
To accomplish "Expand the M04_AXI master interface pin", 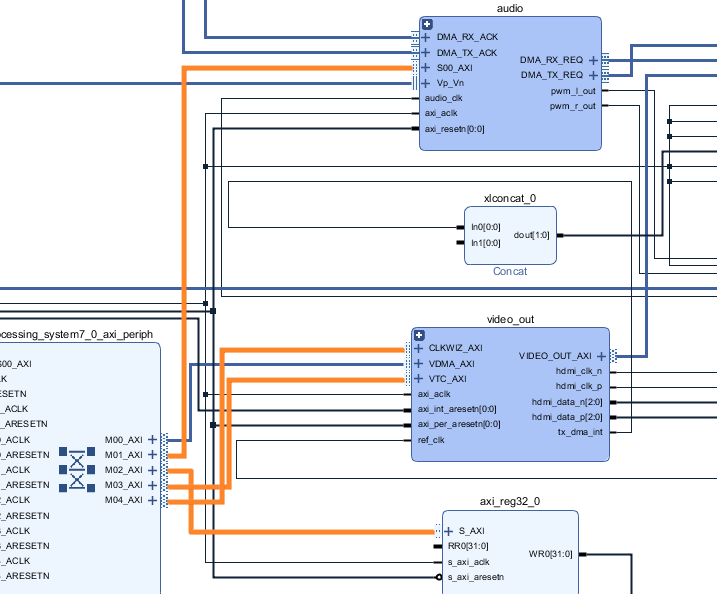I will pyautogui.click(x=152, y=500).
